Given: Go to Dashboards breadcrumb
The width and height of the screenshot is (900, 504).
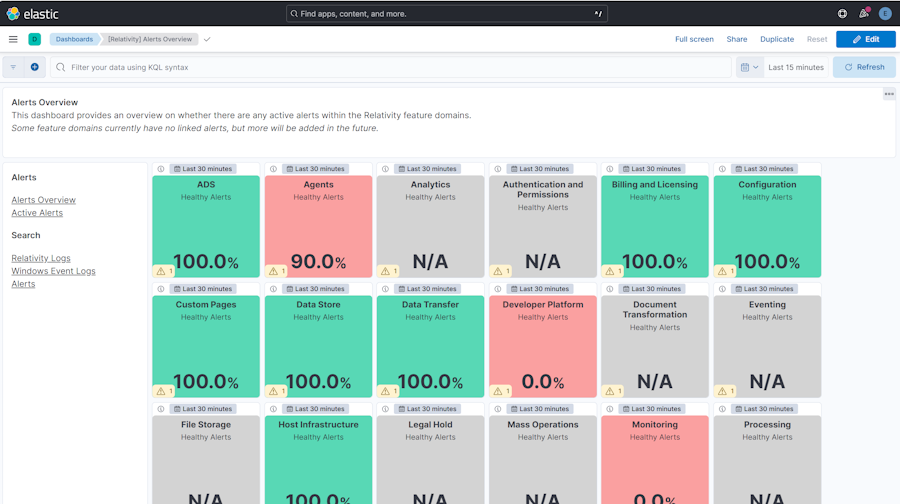Looking at the screenshot, I should point(74,39).
